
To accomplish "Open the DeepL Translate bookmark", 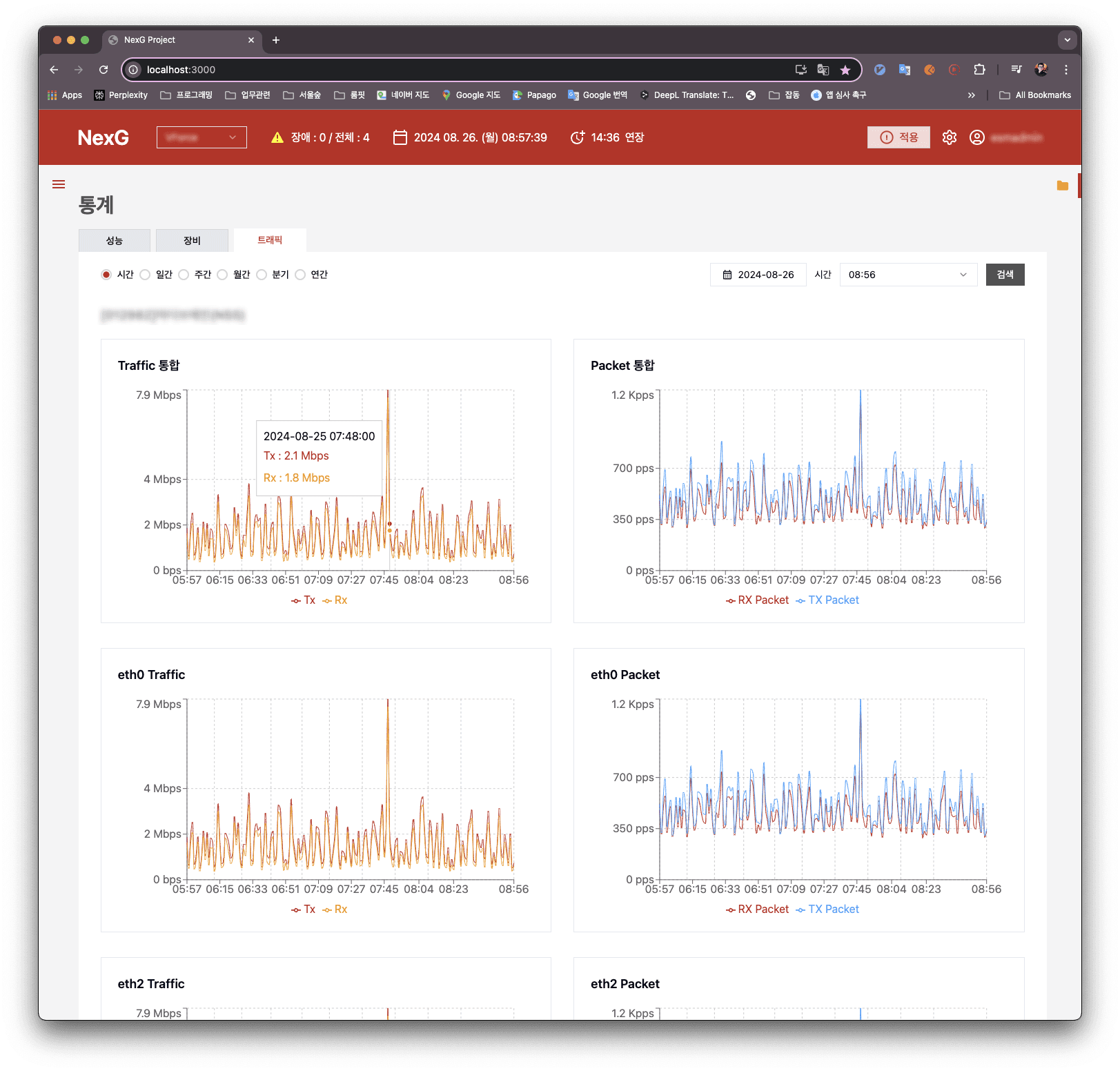I will coord(687,95).
